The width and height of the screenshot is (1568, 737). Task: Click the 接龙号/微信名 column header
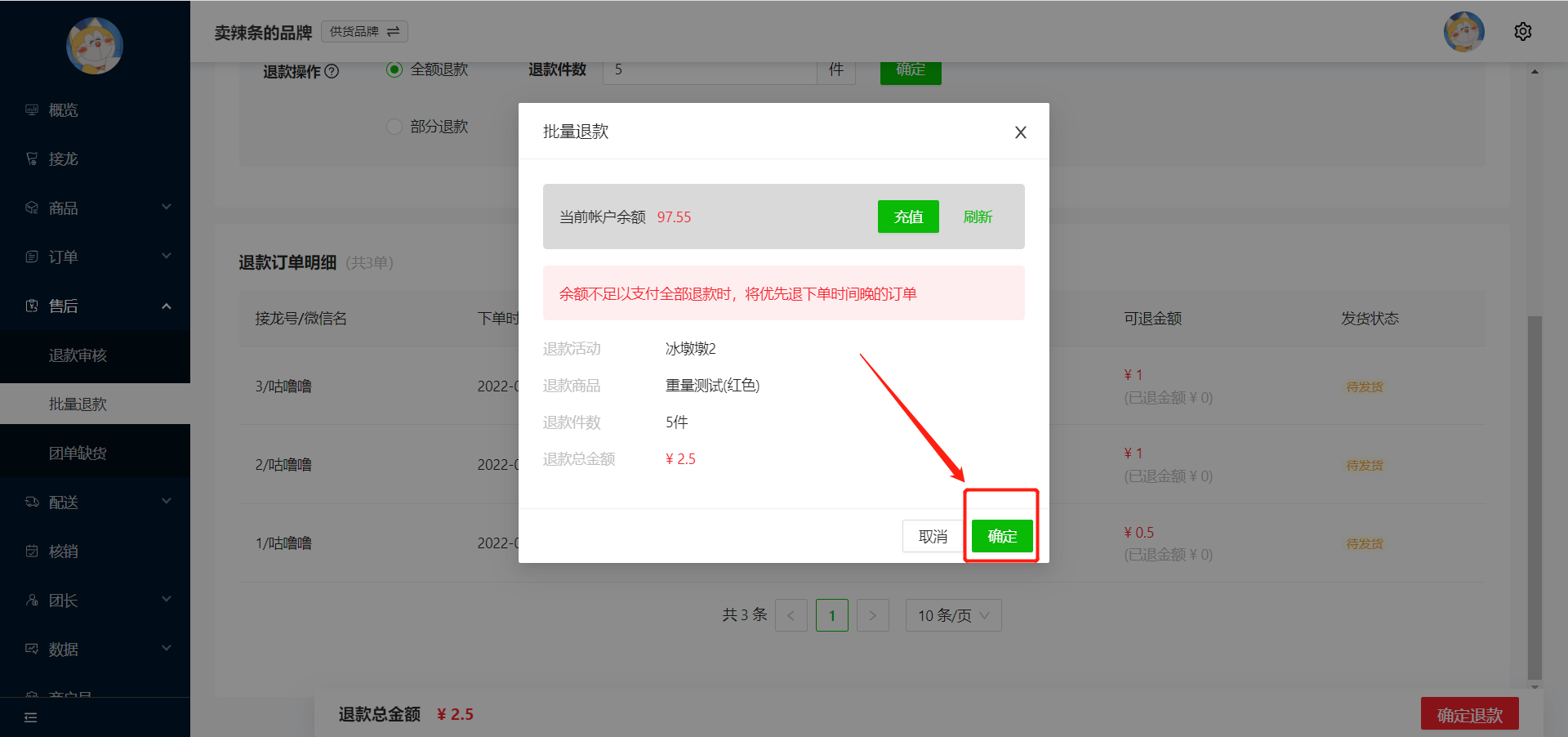coord(301,319)
